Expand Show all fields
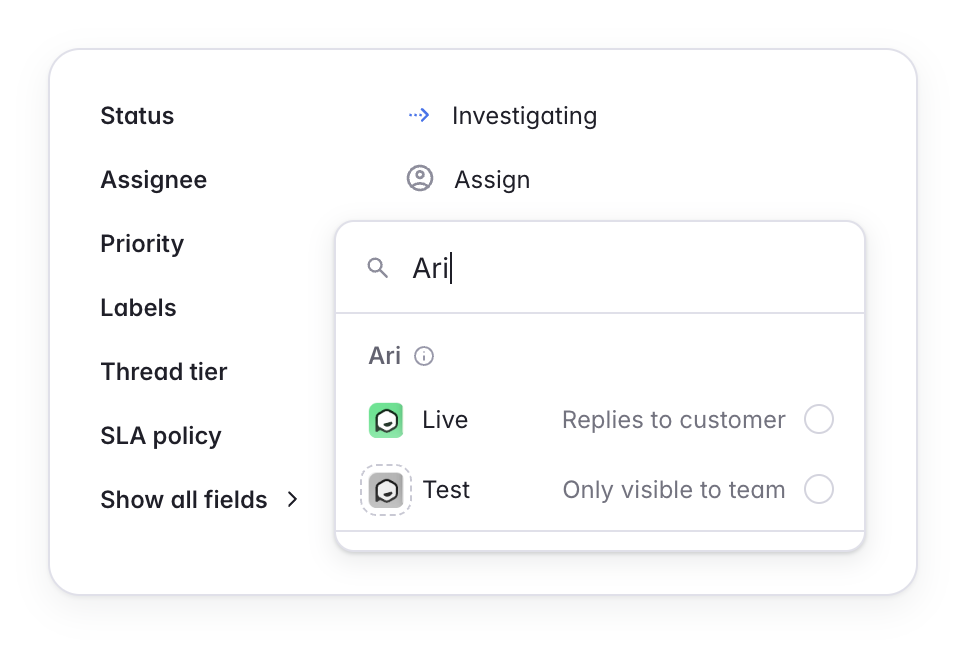Image resolution: width=966 pixels, height=660 pixels. click(x=199, y=499)
